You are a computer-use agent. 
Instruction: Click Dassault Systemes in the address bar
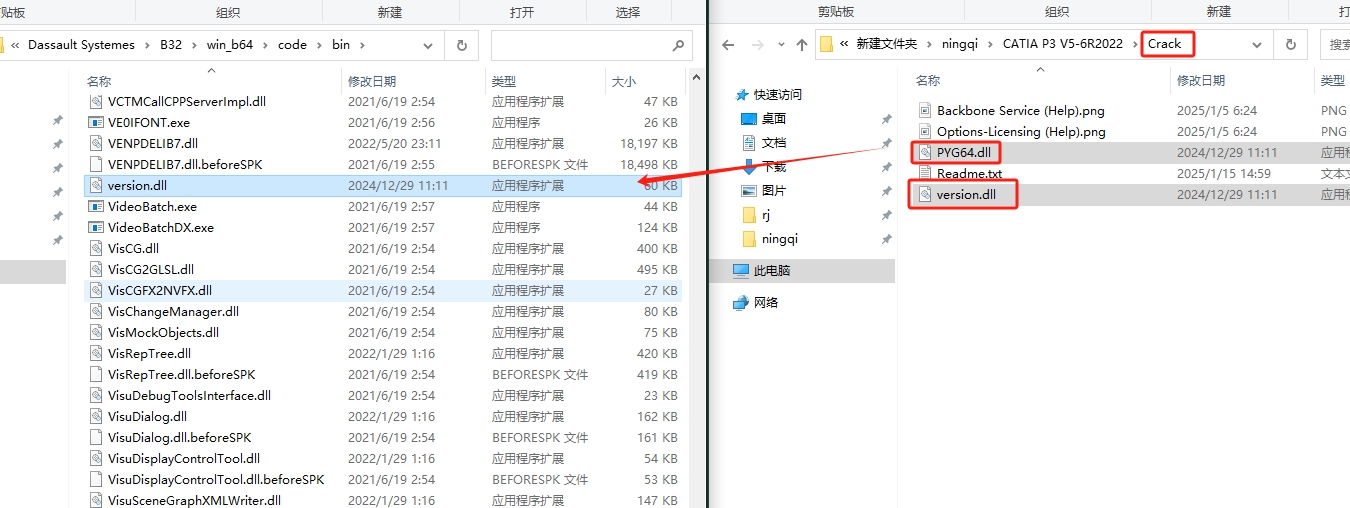tap(81, 45)
